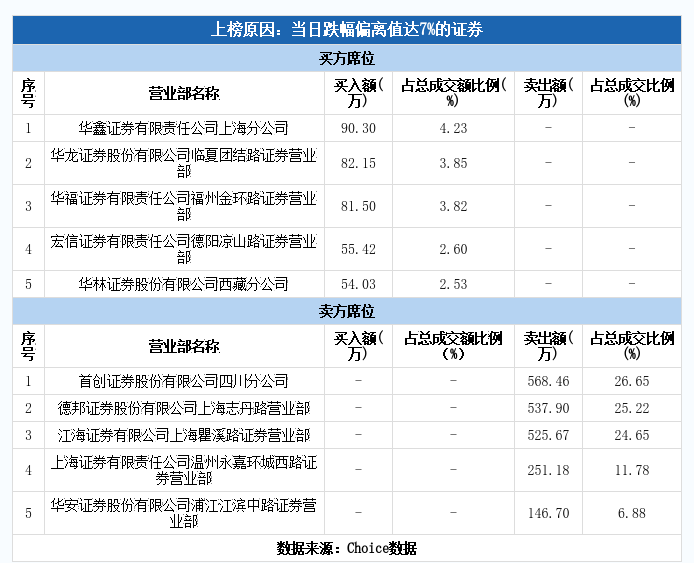This screenshot has width=694, height=563.
Task: Click percentage value 3.85
Action: (x=453, y=163)
